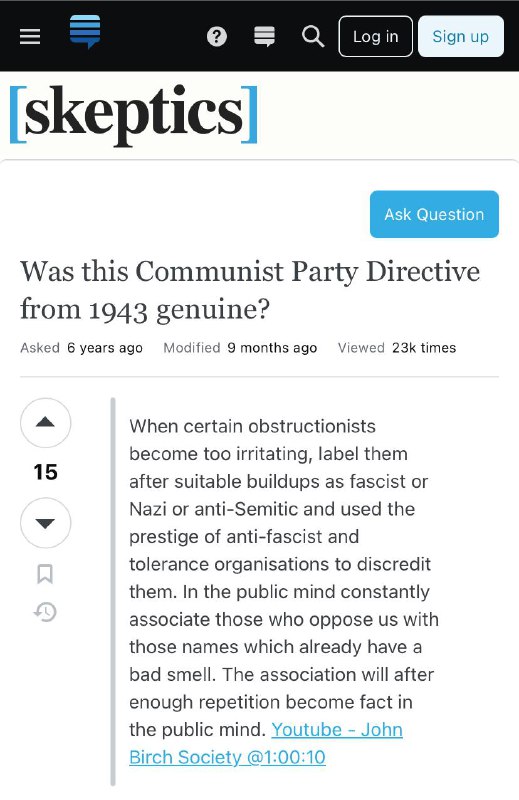
Task: Click the Asked 6 years ago timestamp
Action: coord(81,348)
